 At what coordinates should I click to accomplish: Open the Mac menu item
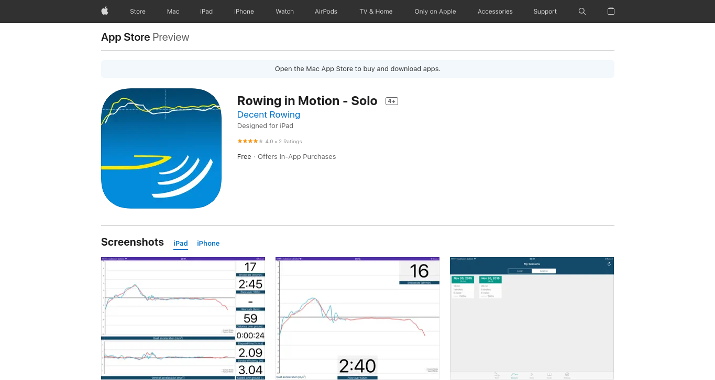[x=173, y=11]
